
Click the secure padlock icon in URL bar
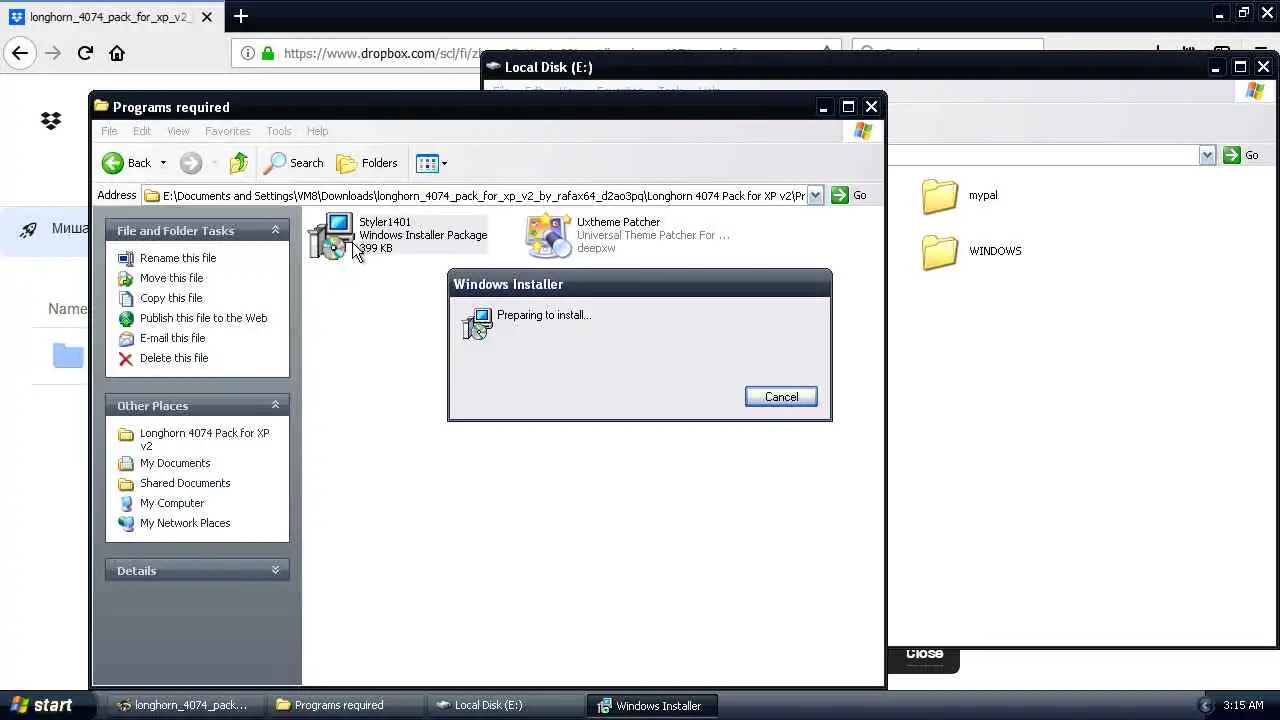coord(267,53)
